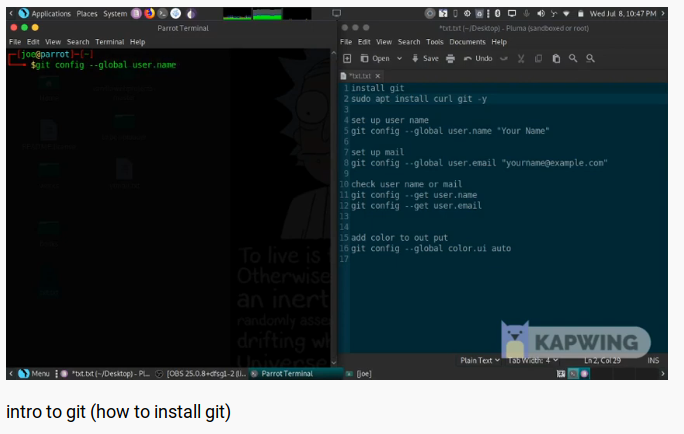Open the Places menu
The height and width of the screenshot is (434, 684).
87,14
